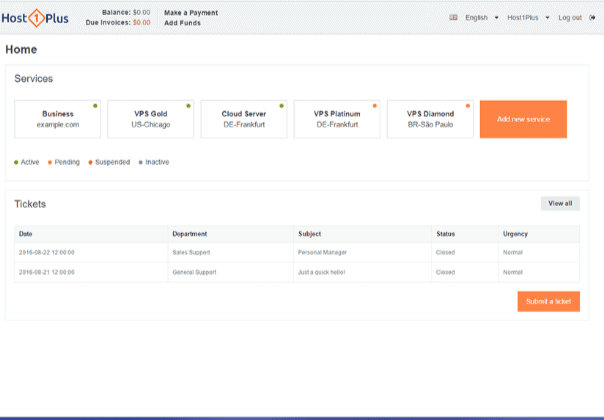This screenshot has height=420, width=604.
Task: Click the Active legend label
Action: [x=30, y=162]
